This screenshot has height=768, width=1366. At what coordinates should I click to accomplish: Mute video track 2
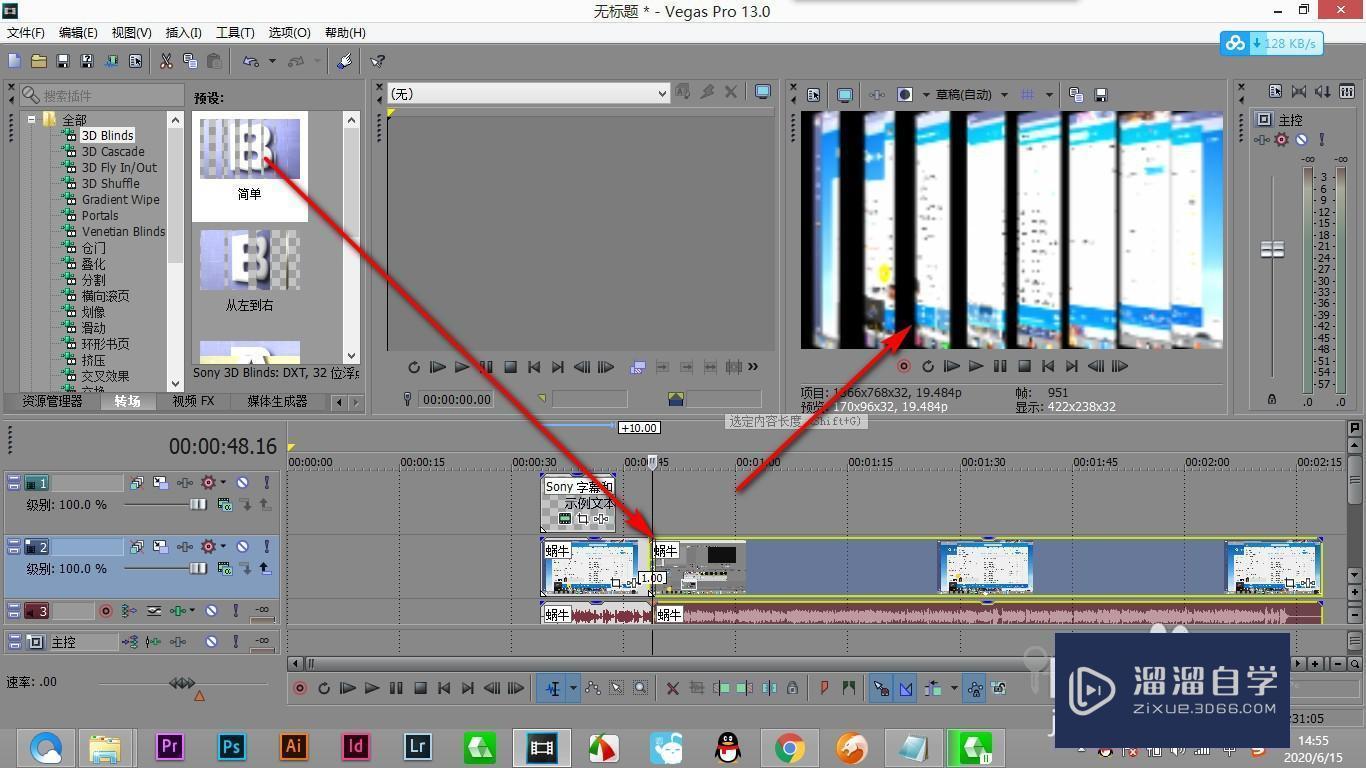[242, 547]
